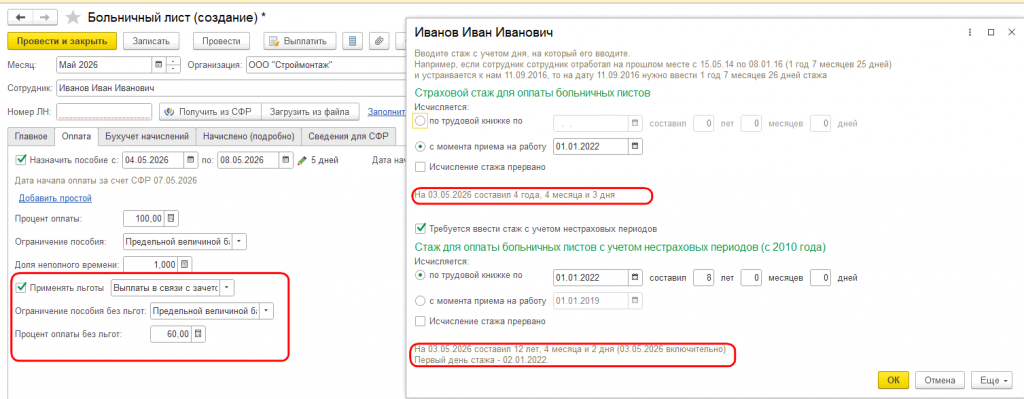Open calendar for benefit start date 04.05.2026

(191, 159)
